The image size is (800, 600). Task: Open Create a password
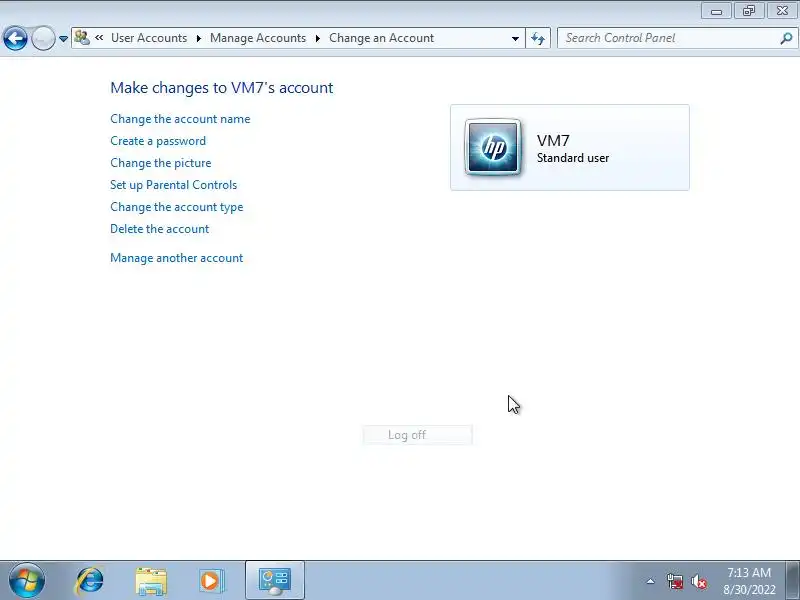point(158,141)
